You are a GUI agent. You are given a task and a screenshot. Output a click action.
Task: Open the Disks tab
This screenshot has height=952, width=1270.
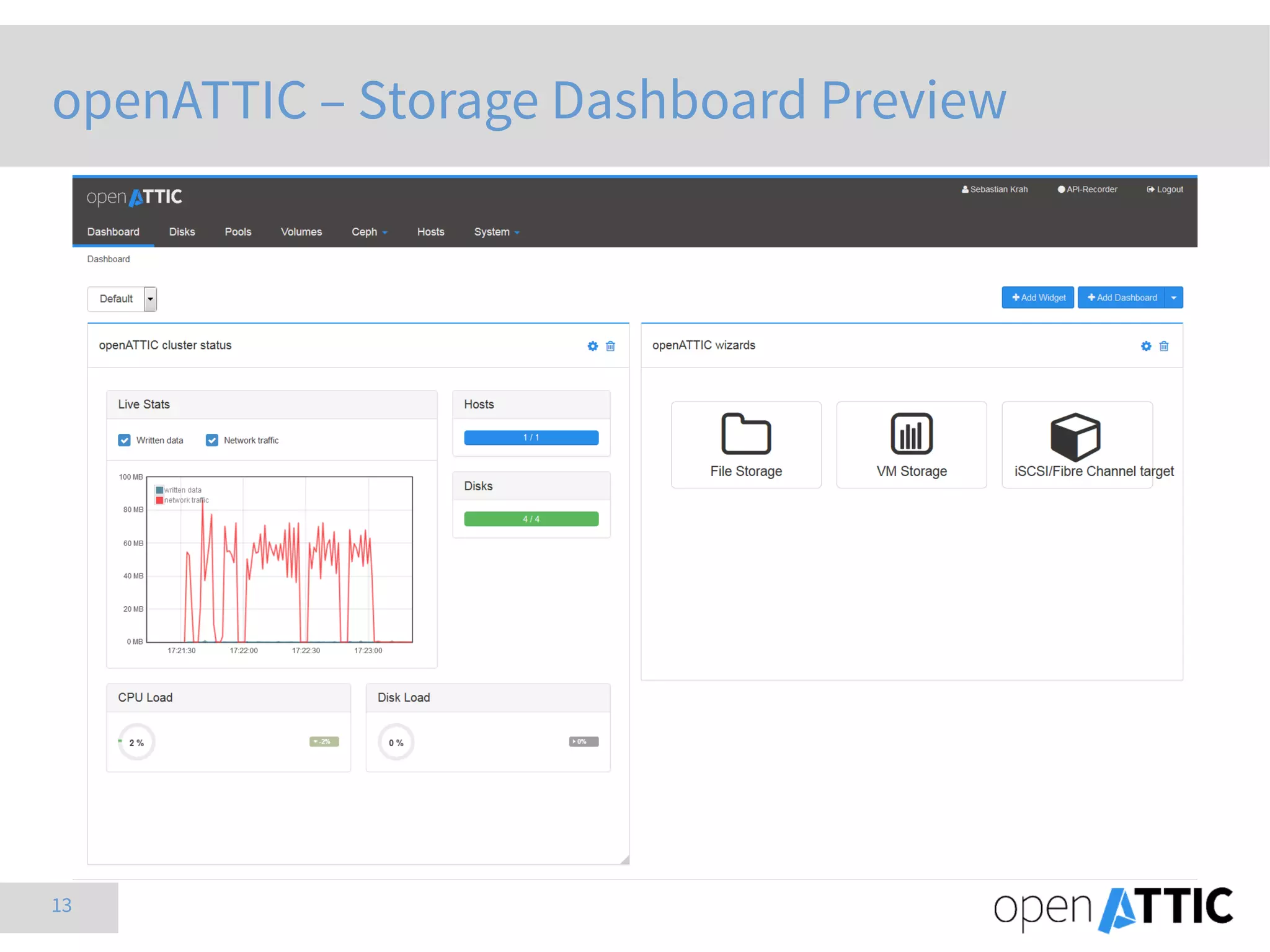pos(182,232)
